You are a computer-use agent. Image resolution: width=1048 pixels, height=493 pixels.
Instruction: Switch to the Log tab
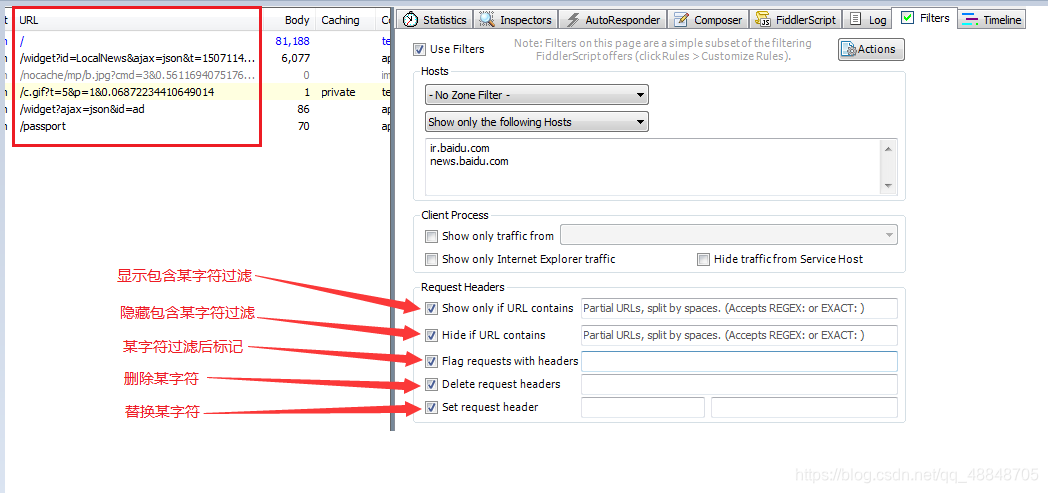click(x=868, y=19)
